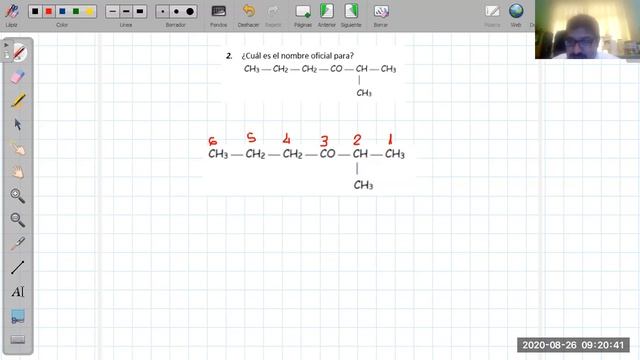
Task: Select the Line drawing tool
Action: (x=18, y=268)
